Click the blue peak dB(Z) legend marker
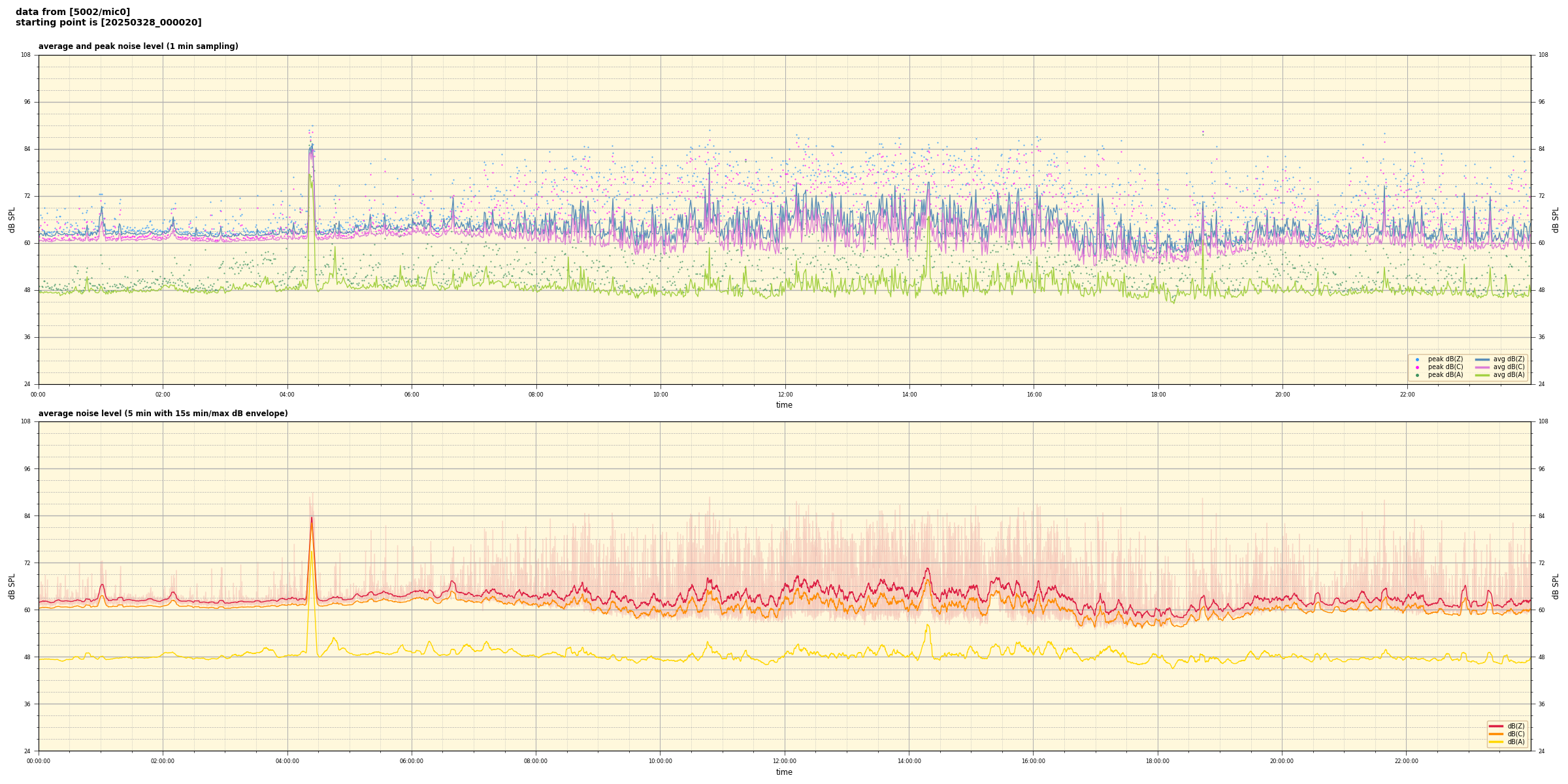Image resolution: width=1568 pixels, height=784 pixels. 1417,359
